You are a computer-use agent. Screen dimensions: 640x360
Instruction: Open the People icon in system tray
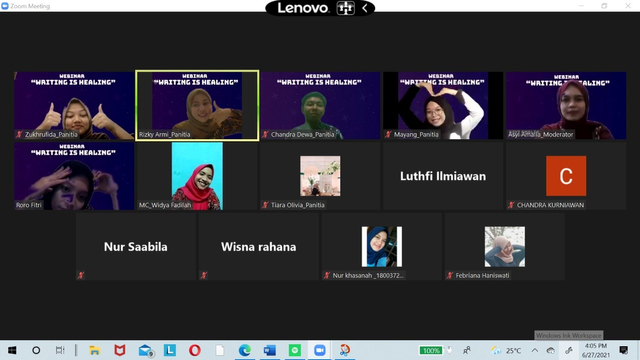point(467,350)
